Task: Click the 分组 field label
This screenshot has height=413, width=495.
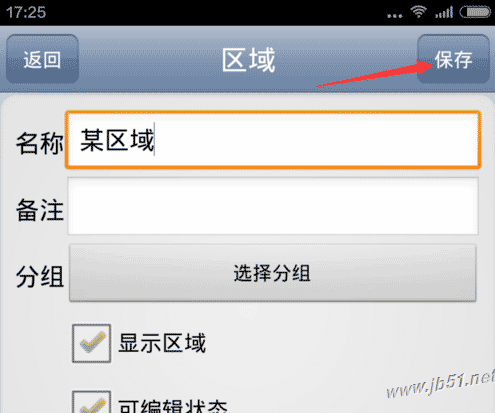Action: (x=40, y=276)
